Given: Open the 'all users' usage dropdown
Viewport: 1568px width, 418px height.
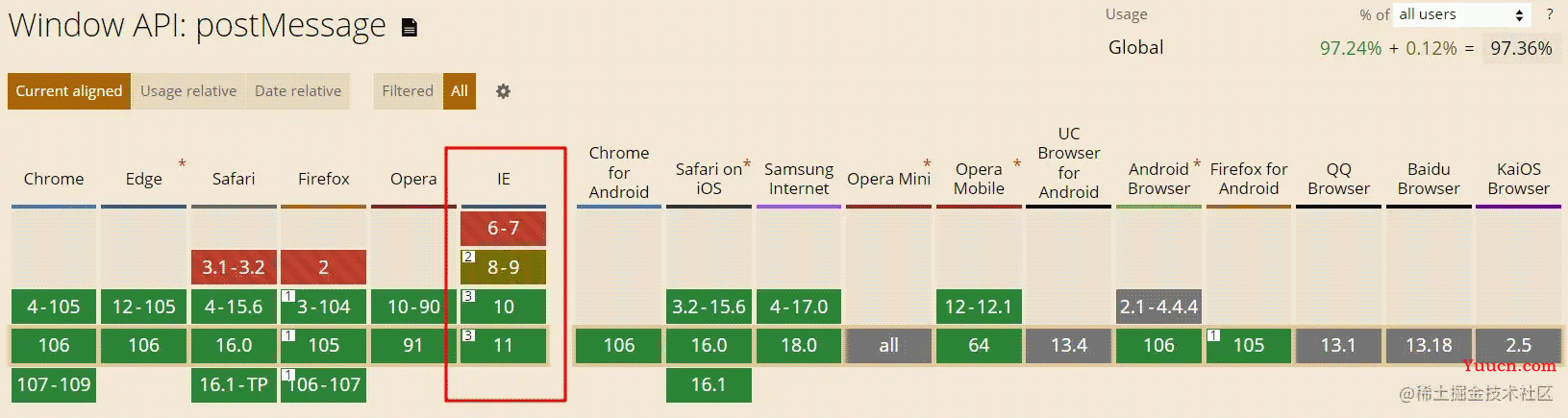Looking at the screenshot, I should click(x=1461, y=14).
